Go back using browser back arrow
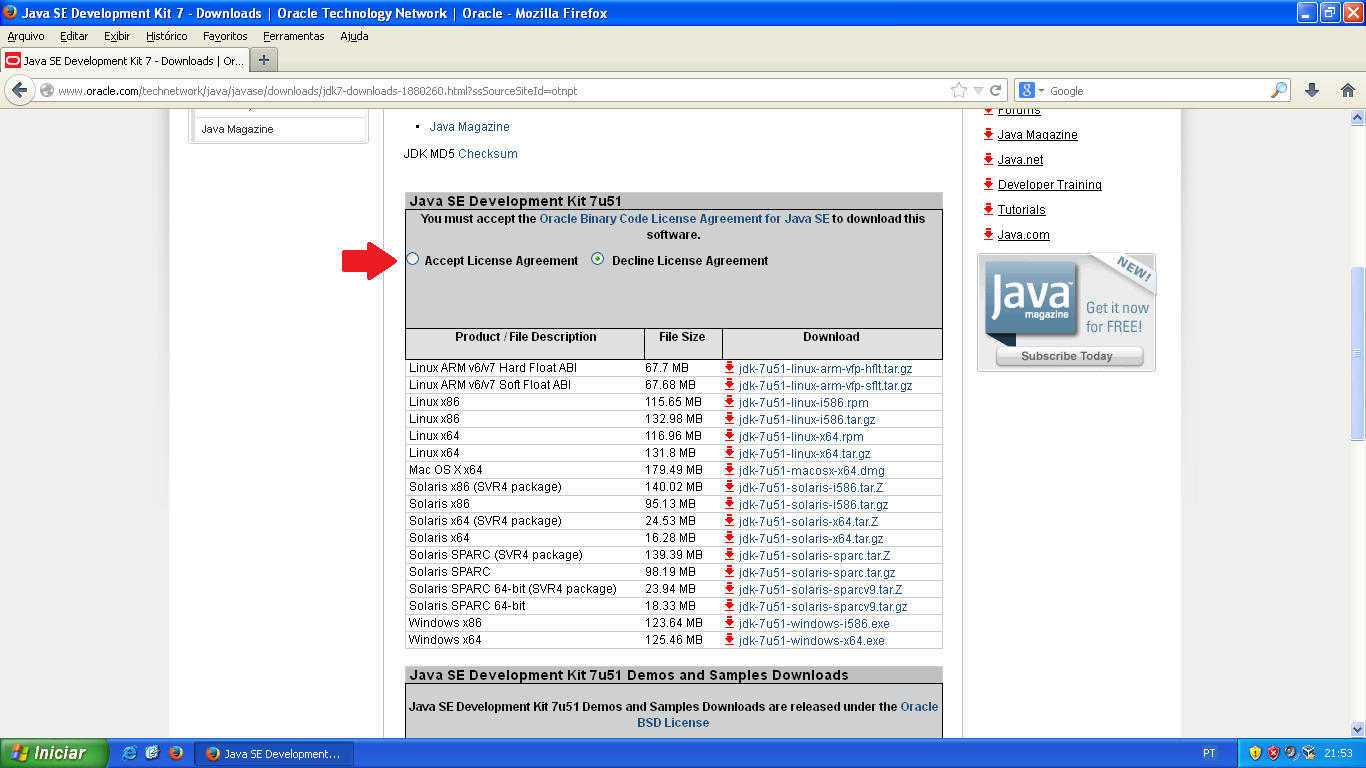The width and height of the screenshot is (1366, 768). (x=18, y=90)
